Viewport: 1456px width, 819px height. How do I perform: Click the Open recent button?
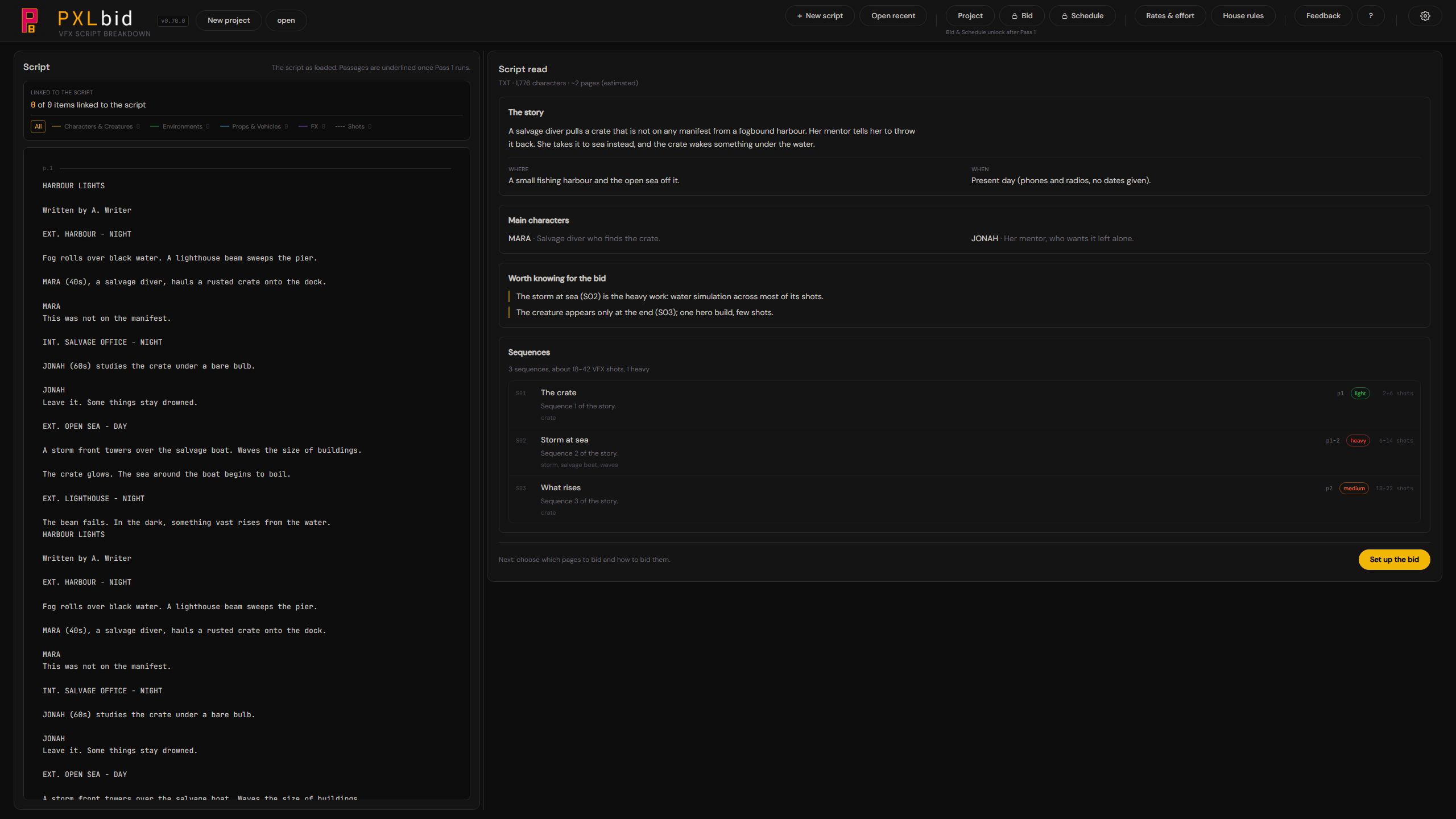pos(893,16)
